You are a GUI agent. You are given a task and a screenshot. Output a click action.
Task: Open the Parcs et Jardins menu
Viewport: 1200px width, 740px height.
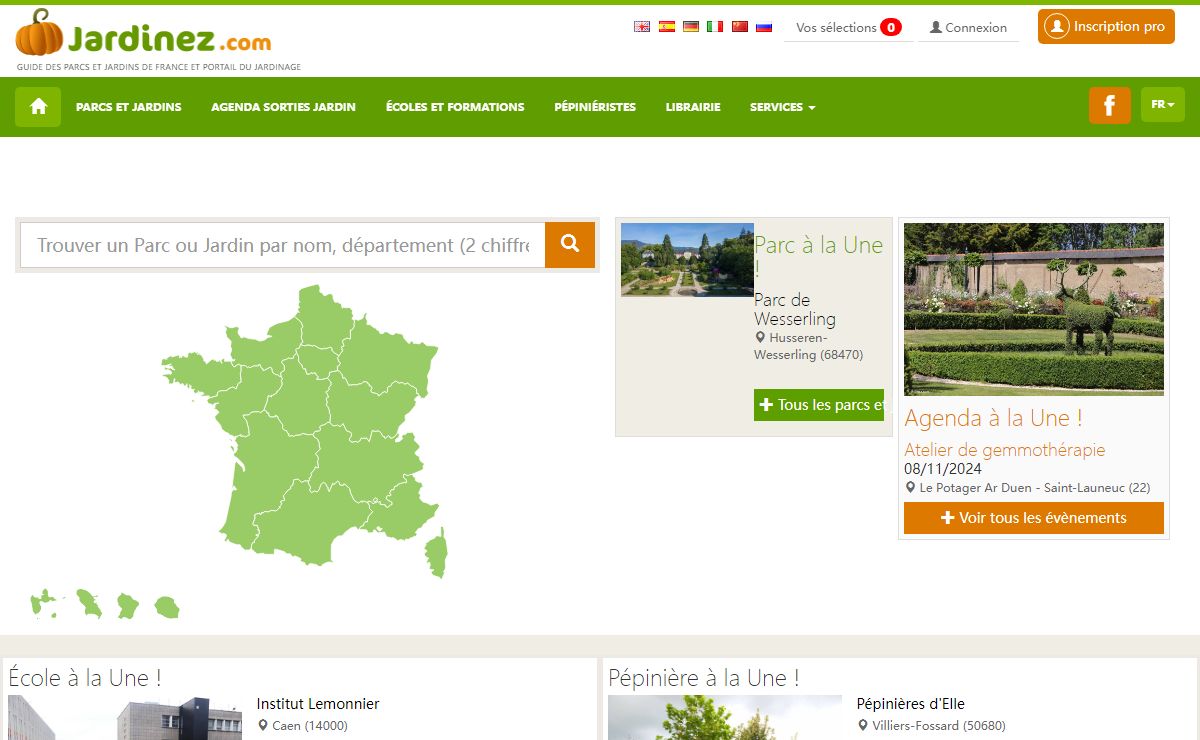129,107
